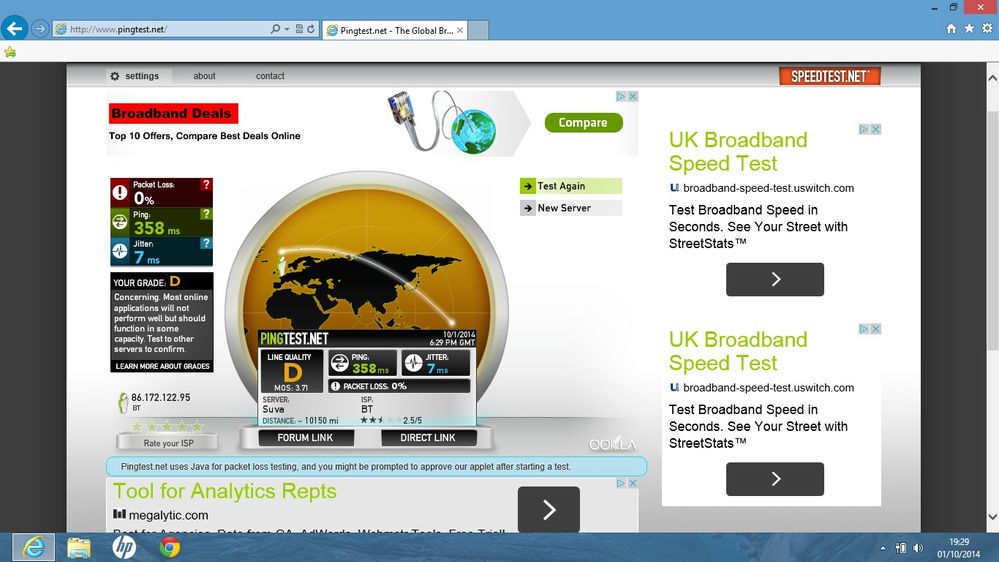Click the browser forward arrow

pyautogui.click(x=40, y=29)
